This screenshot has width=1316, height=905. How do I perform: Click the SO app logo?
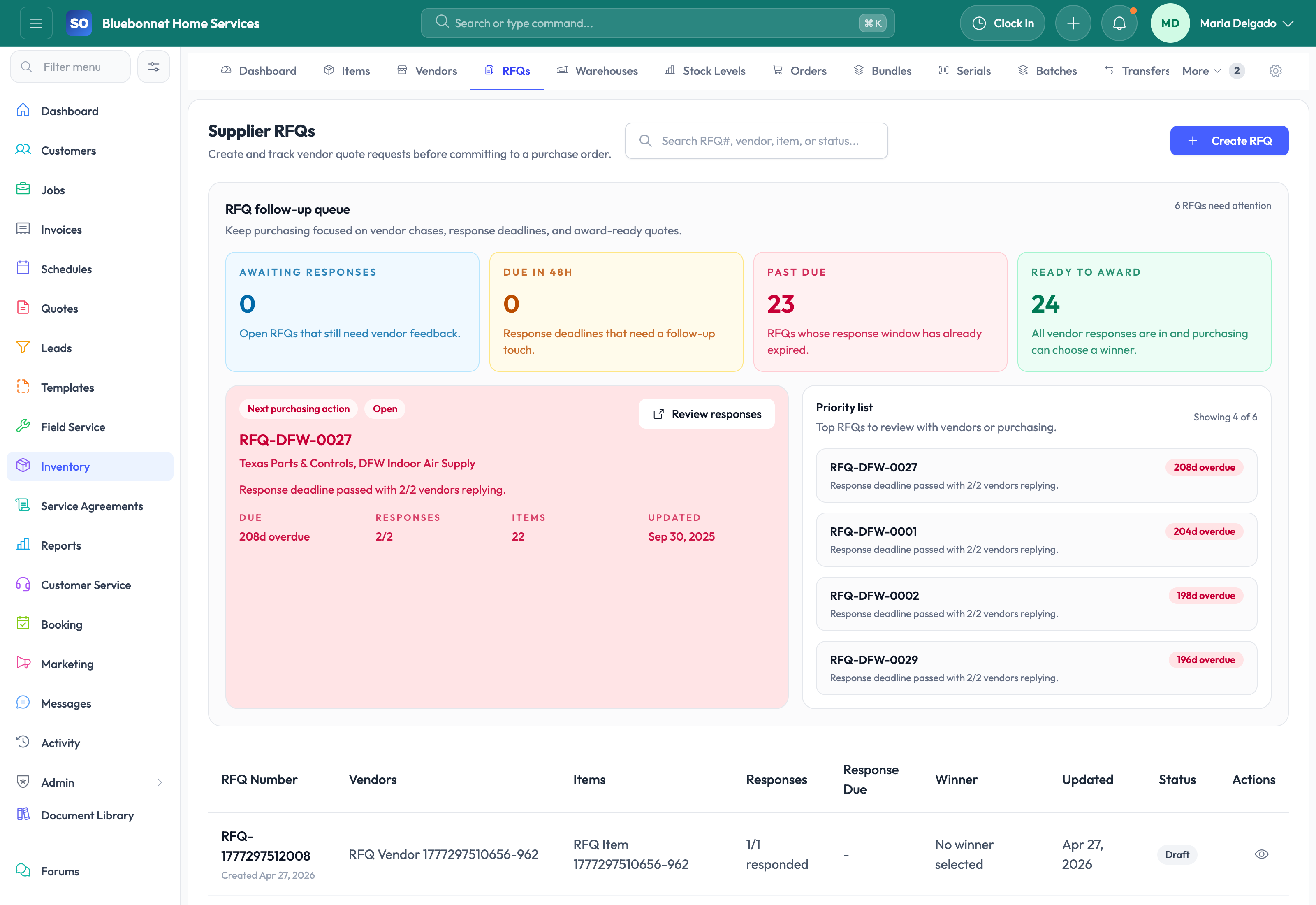point(79,23)
